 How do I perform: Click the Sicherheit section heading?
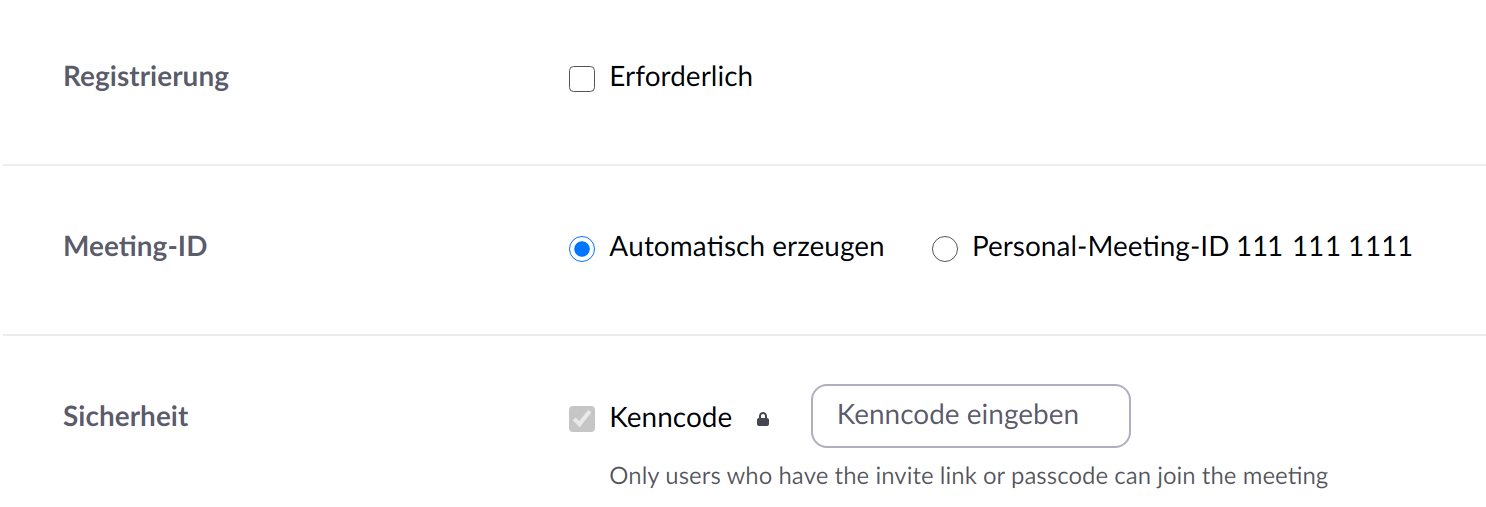click(x=126, y=416)
